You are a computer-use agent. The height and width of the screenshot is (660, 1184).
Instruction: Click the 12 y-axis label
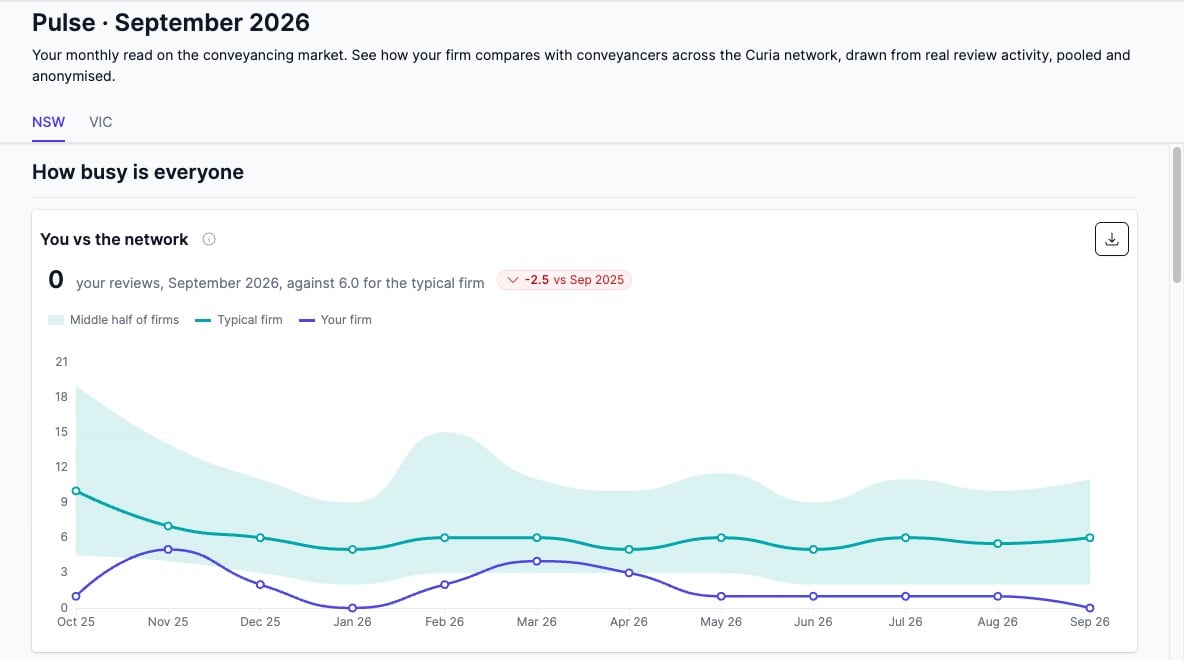(x=61, y=467)
